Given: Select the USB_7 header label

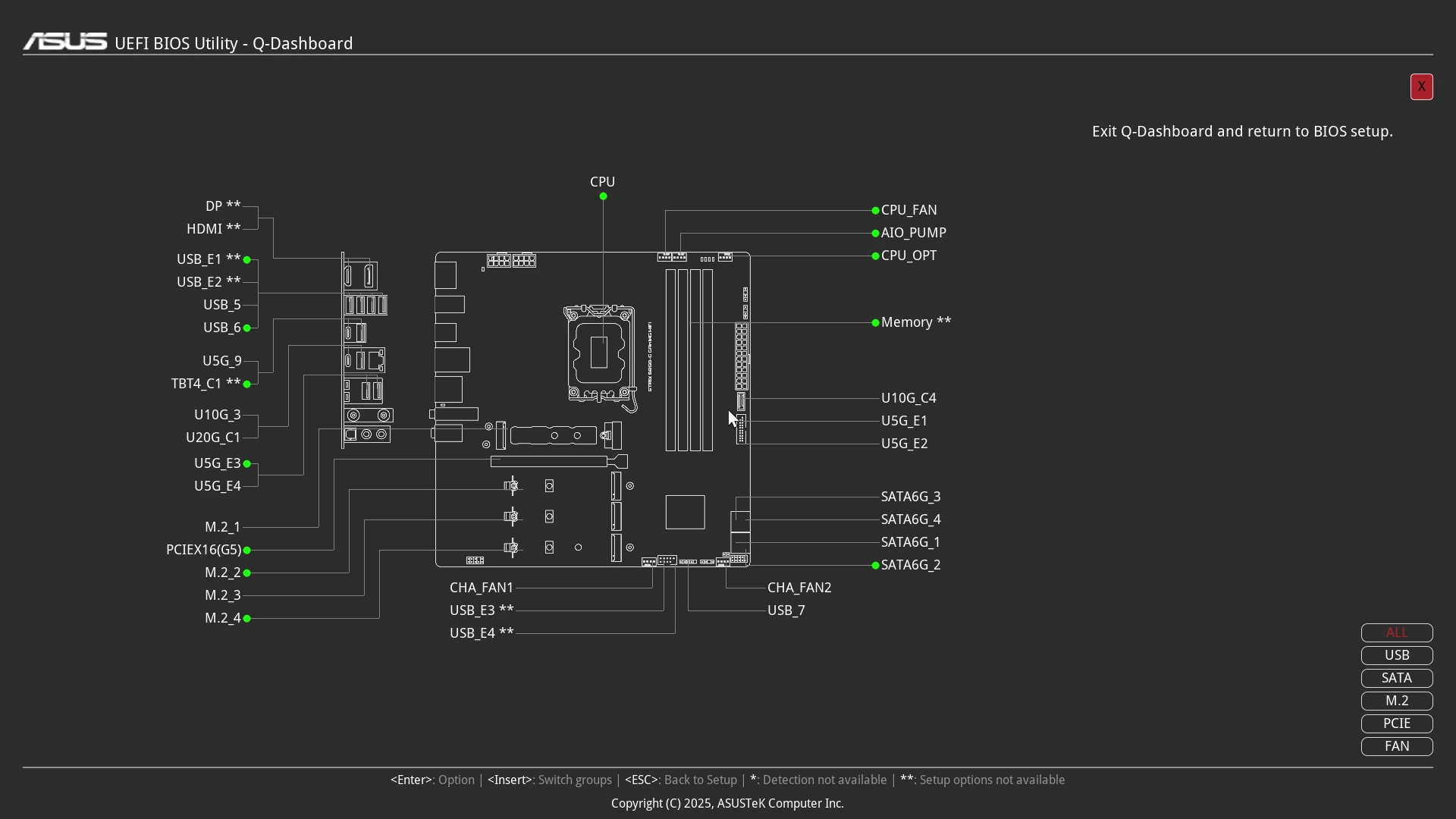Looking at the screenshot, I should pyautogui.click(x=786, y=610).
